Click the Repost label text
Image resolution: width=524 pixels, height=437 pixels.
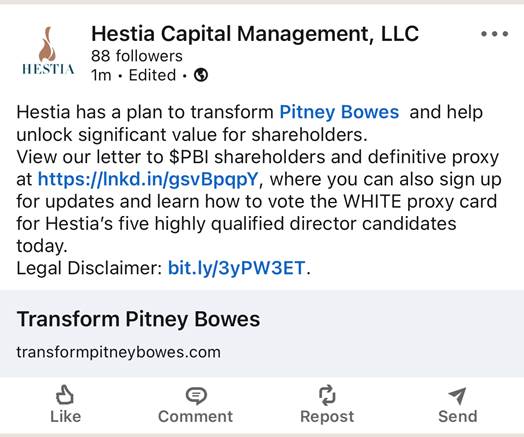point(327,417)
